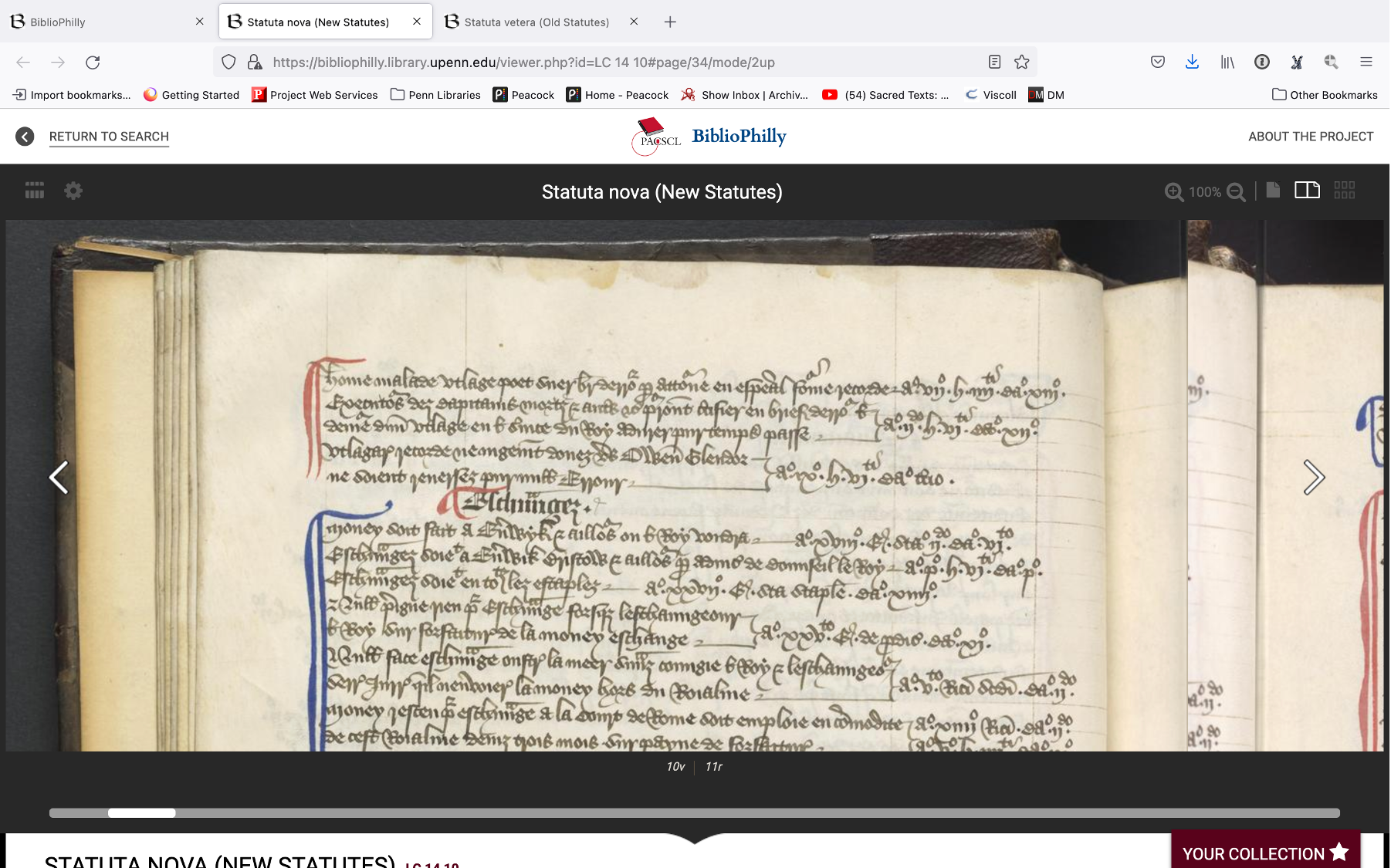Image resolution: width=1391 pixels, height=868 pixels.
Task: Open Project Web Services bookmark
Action: (x=315, y=95)
